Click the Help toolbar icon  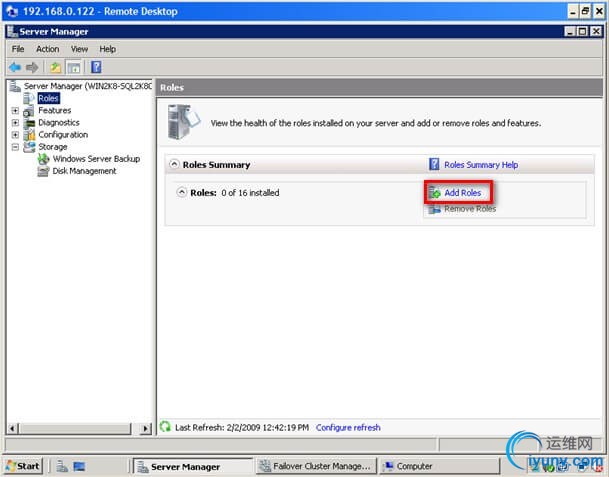tap(96, 67)
